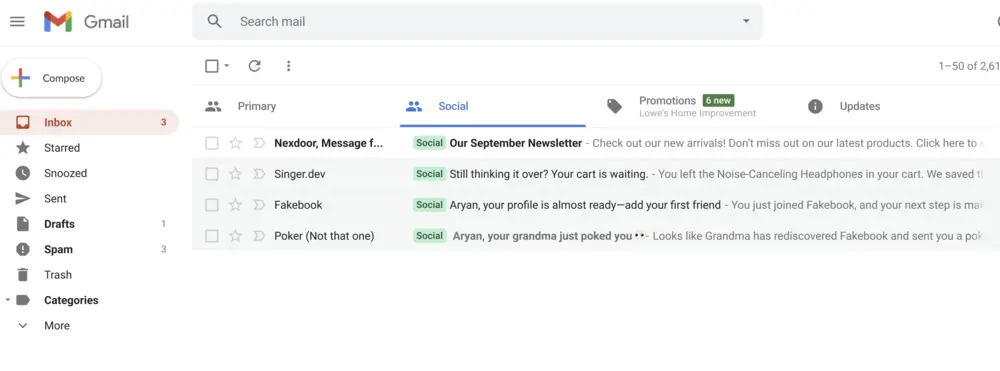This screenshot has width=1000, height=371.
Task: Click the refresh mail icon
Action: 254,66
